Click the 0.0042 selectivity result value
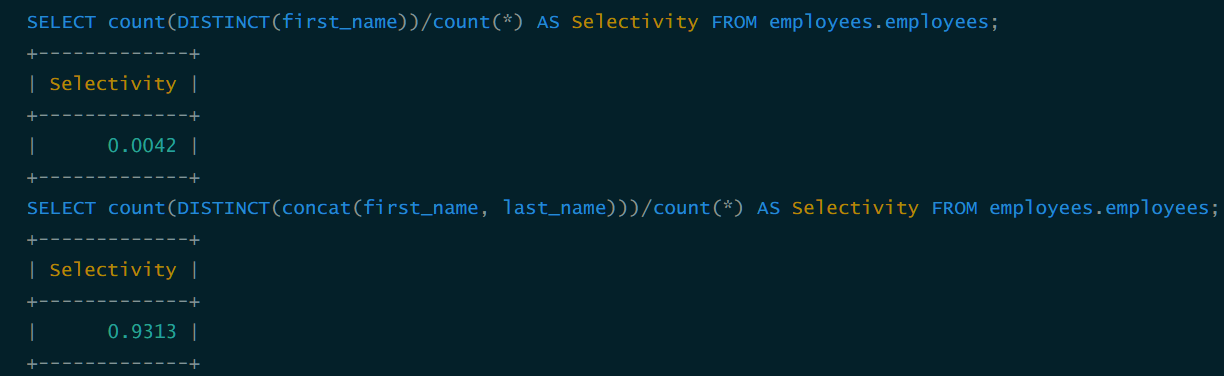 (141, 146)
